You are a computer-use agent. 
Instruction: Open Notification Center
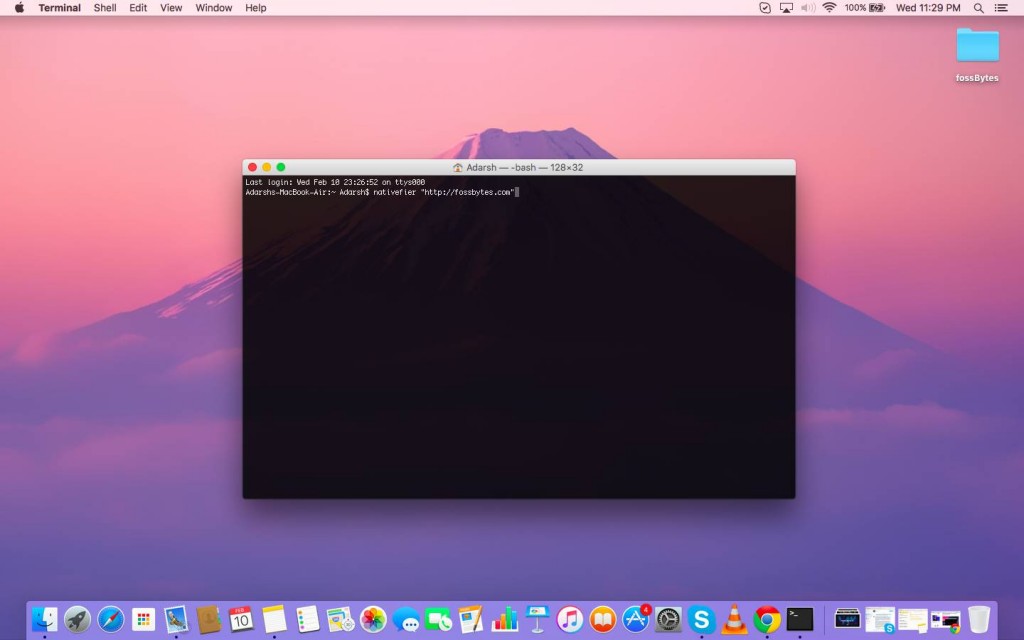tap(1001, 8)
